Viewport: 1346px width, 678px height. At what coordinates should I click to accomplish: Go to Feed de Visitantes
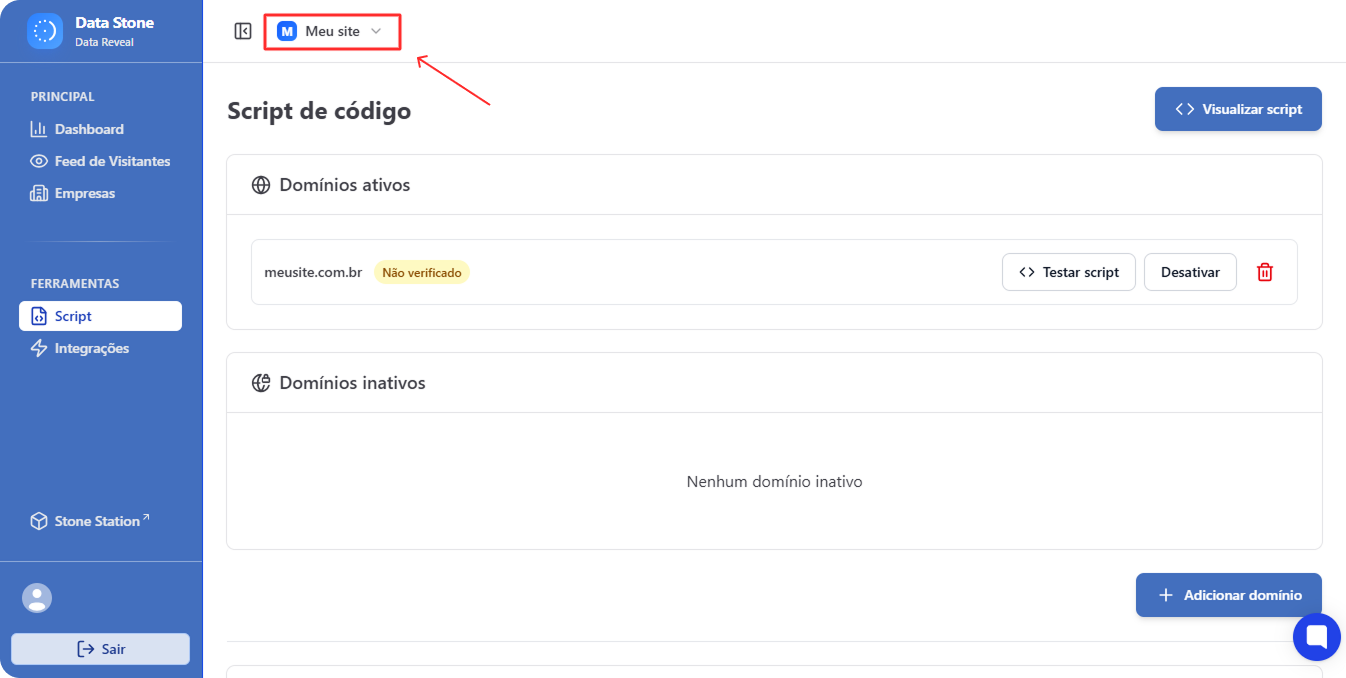coord(100,161)
